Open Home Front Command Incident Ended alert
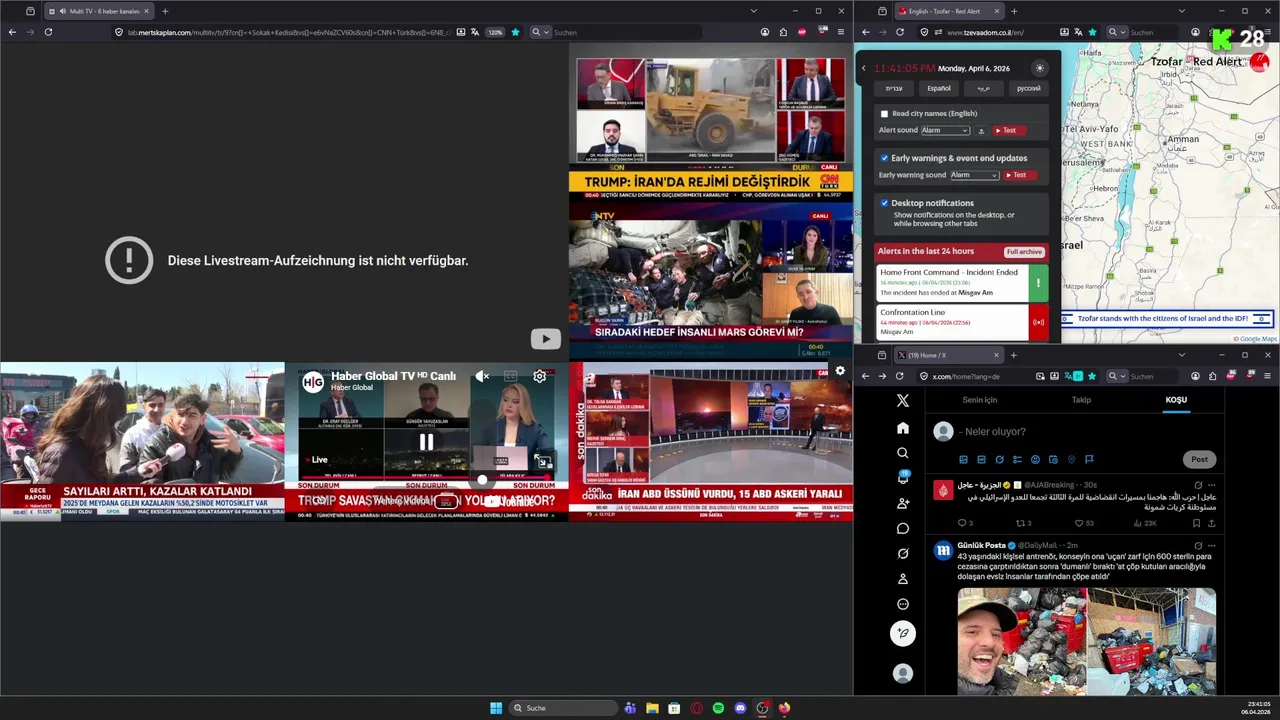The image size is (1280, 720). pos(962,283)
